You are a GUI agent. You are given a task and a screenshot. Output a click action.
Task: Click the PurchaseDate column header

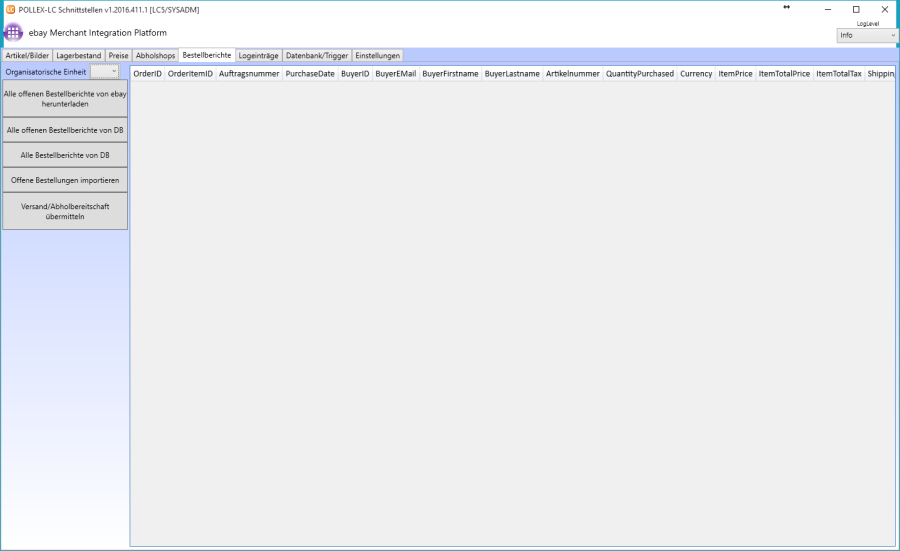click(310, 74)
